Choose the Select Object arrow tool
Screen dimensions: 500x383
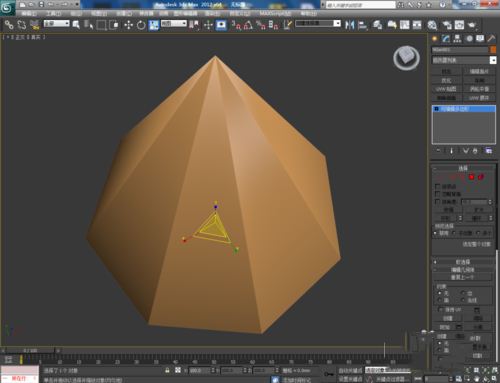(76, 25)
